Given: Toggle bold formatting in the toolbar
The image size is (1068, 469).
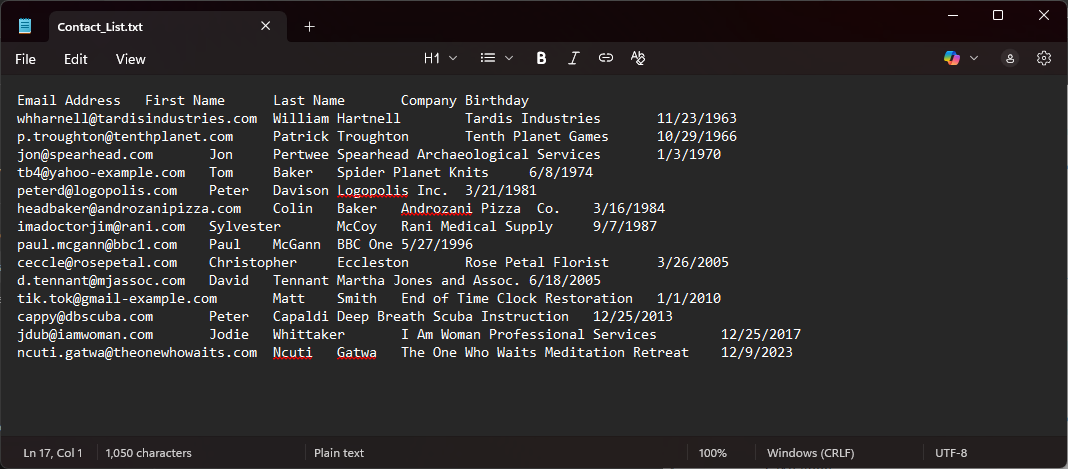Looking at the screenshot, I should pos(541,58).
